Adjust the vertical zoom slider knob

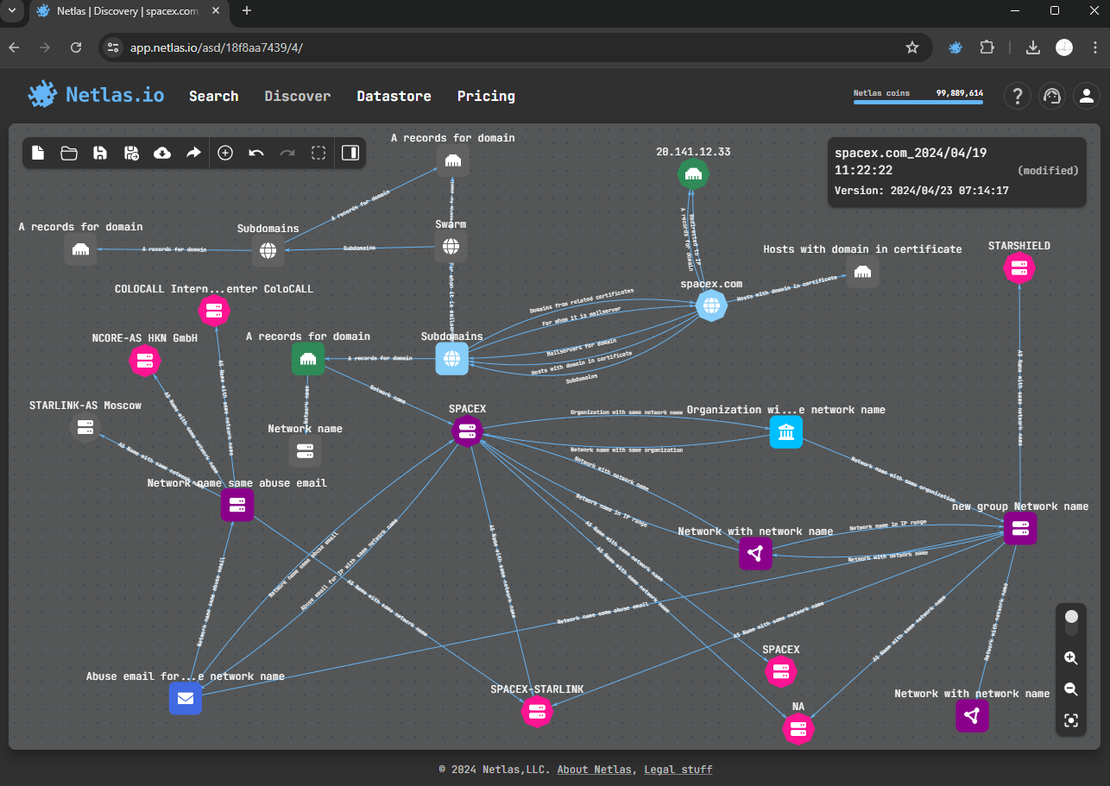pos(1071,617)
